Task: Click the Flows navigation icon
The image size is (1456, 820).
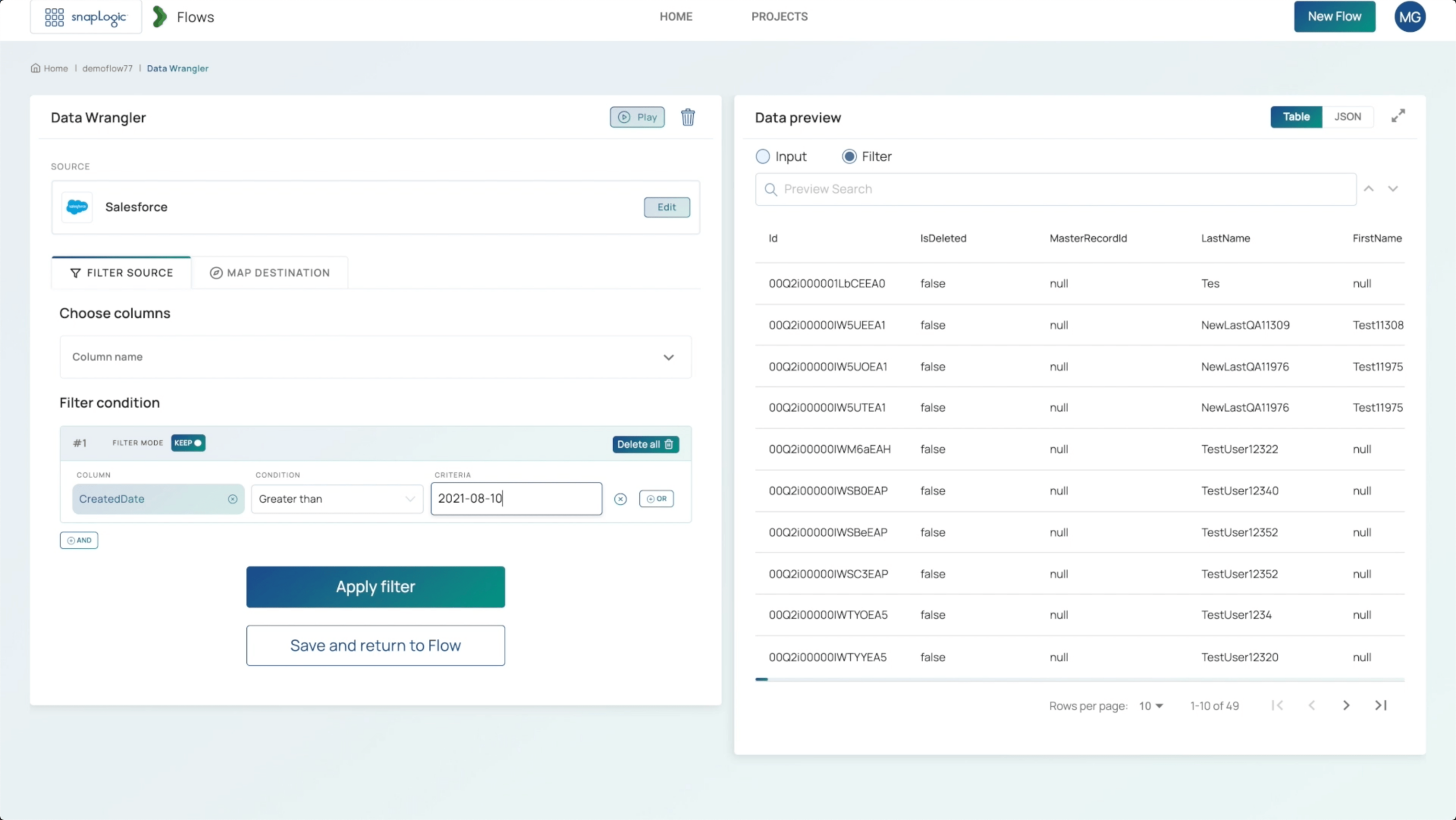Action: [159, 17]
